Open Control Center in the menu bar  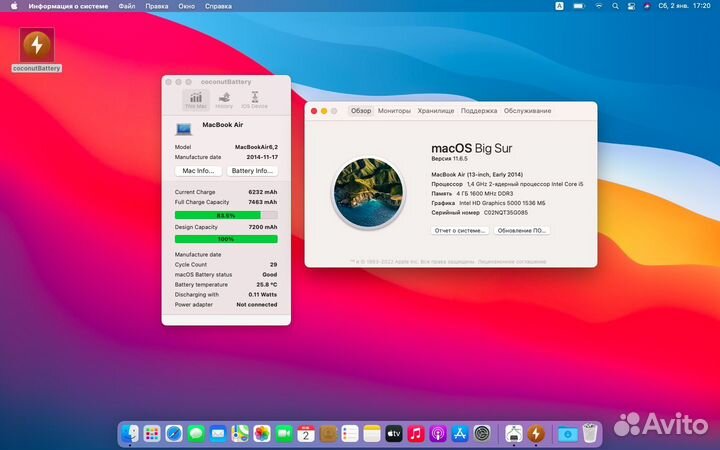(x=631, y=6)
